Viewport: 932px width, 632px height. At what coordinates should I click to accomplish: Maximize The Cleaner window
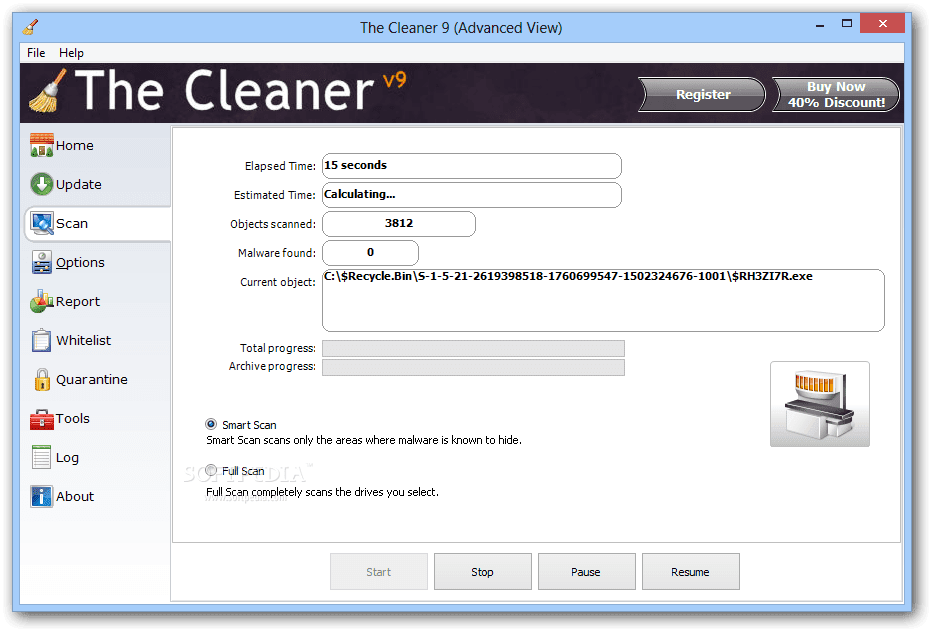(x=847, y=24)
